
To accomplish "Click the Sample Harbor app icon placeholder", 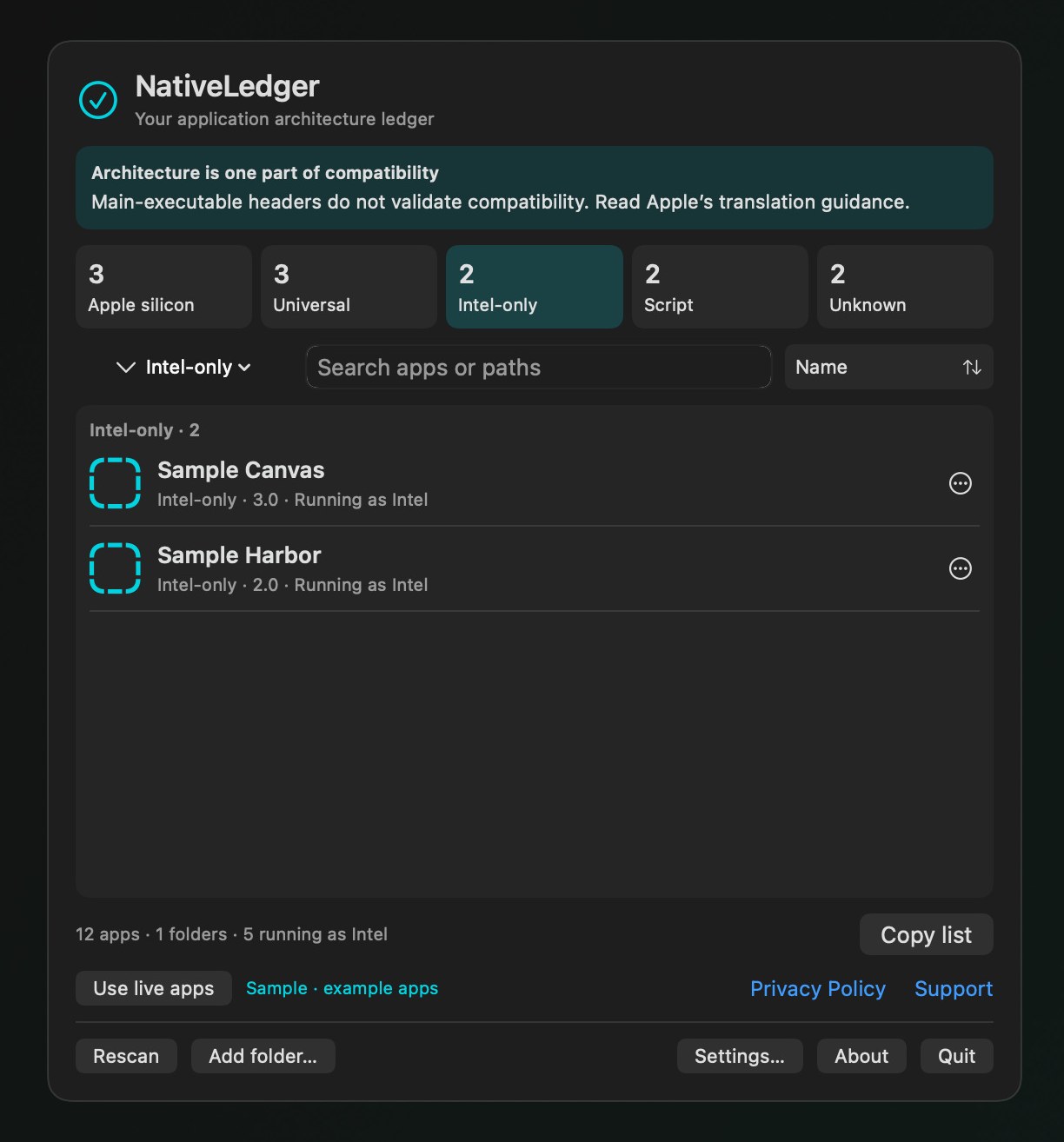I will (x=115, y=568).
